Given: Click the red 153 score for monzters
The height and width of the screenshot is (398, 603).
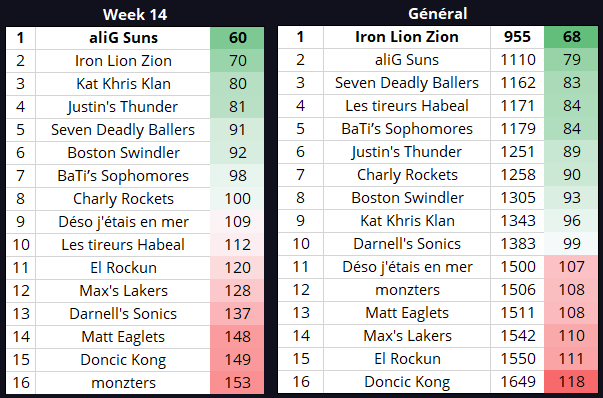Looking at the screenshot, I should point(237,383).
